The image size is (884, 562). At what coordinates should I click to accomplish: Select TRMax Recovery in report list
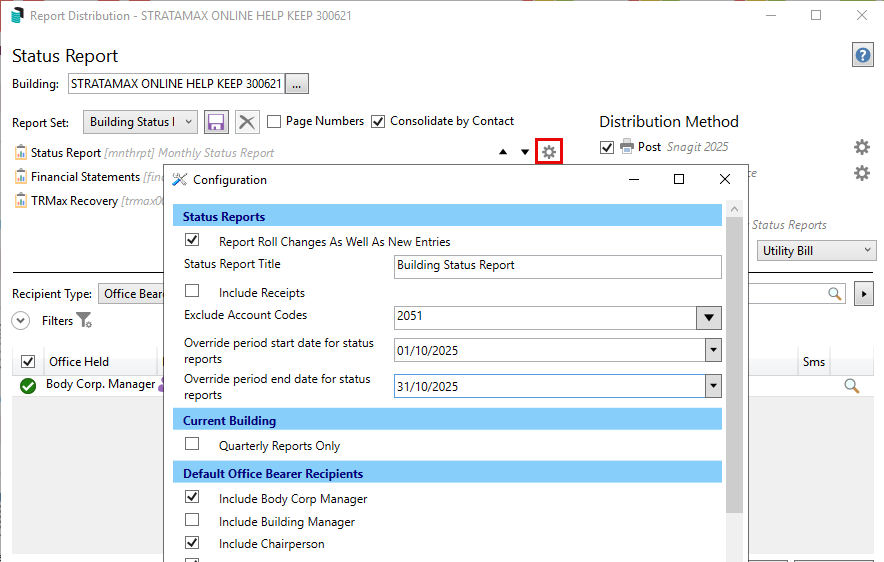[74, 201]
